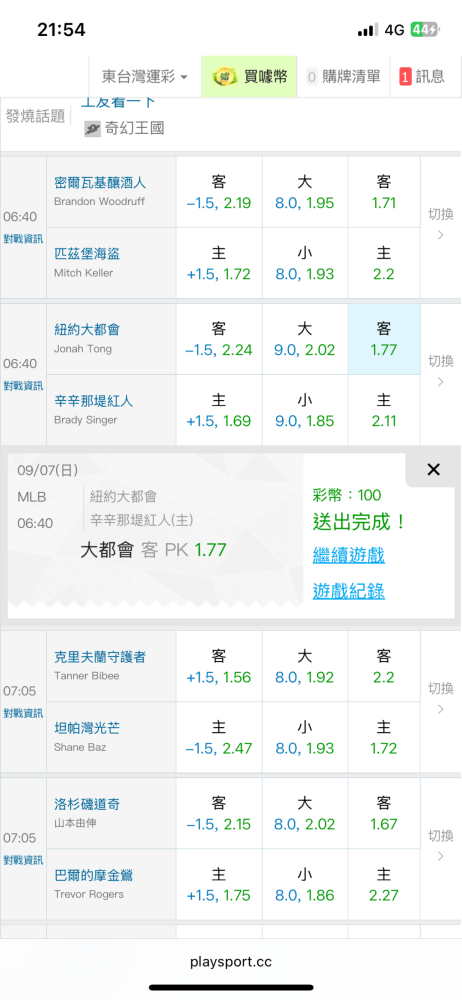This screenshot has height=1000, width=462.
Task: Select 小 9.0, 1.85 for Mets game
Action: [x=304, y=410]
